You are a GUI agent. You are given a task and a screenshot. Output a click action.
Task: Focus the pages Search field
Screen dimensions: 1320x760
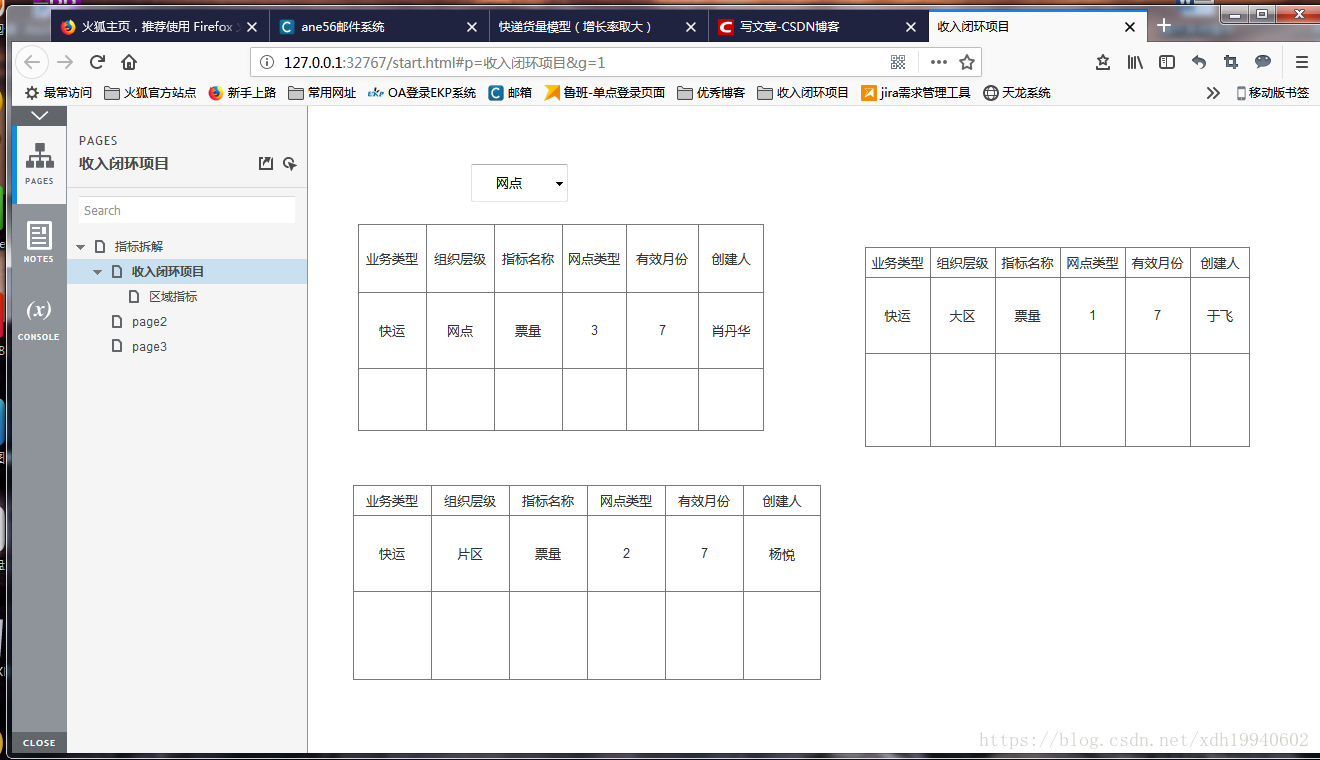click(x=187, y=211)
